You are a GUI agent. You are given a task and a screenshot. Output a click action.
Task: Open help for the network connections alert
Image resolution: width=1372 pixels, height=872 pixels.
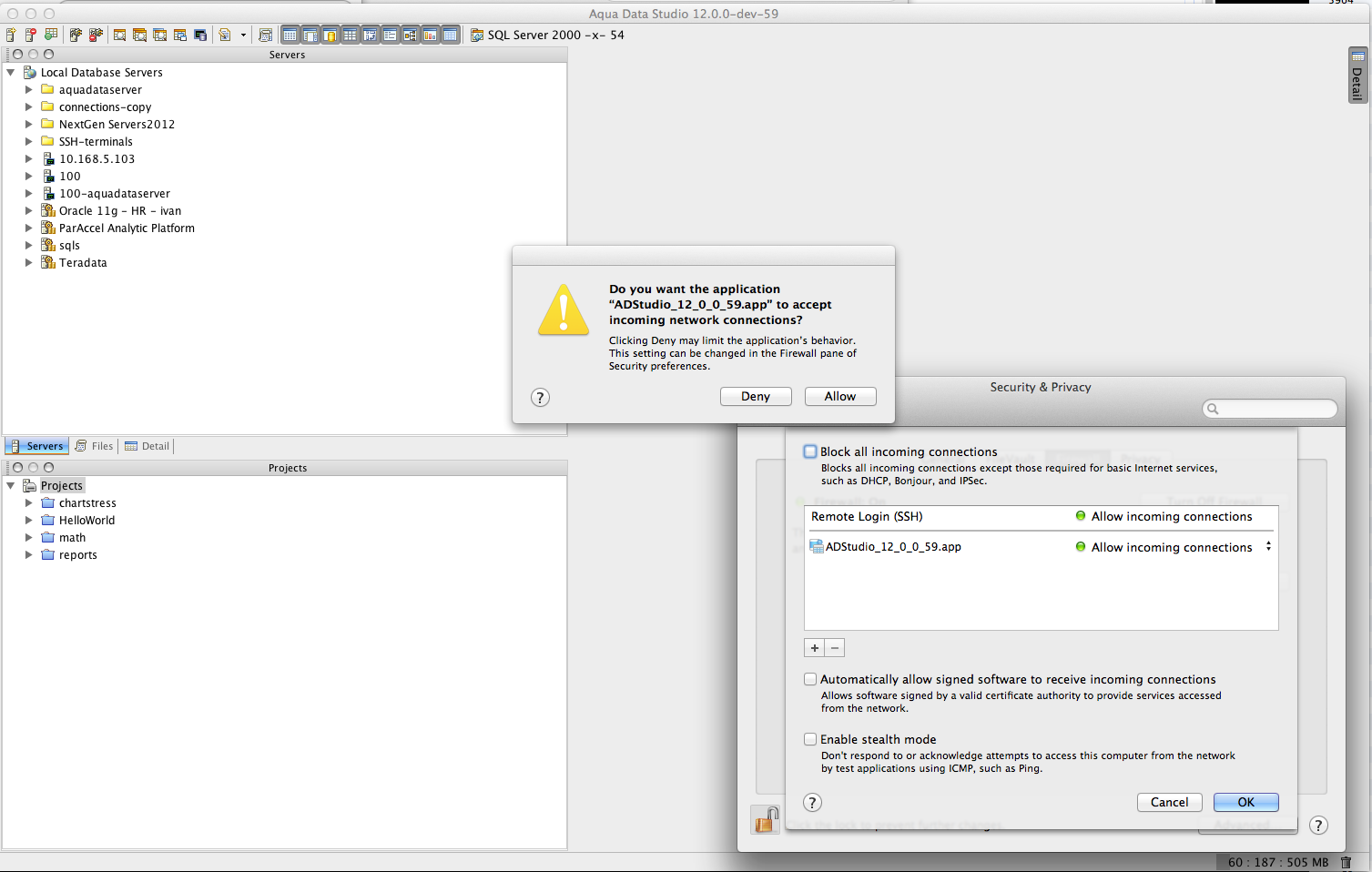click(x=540, y=397)
